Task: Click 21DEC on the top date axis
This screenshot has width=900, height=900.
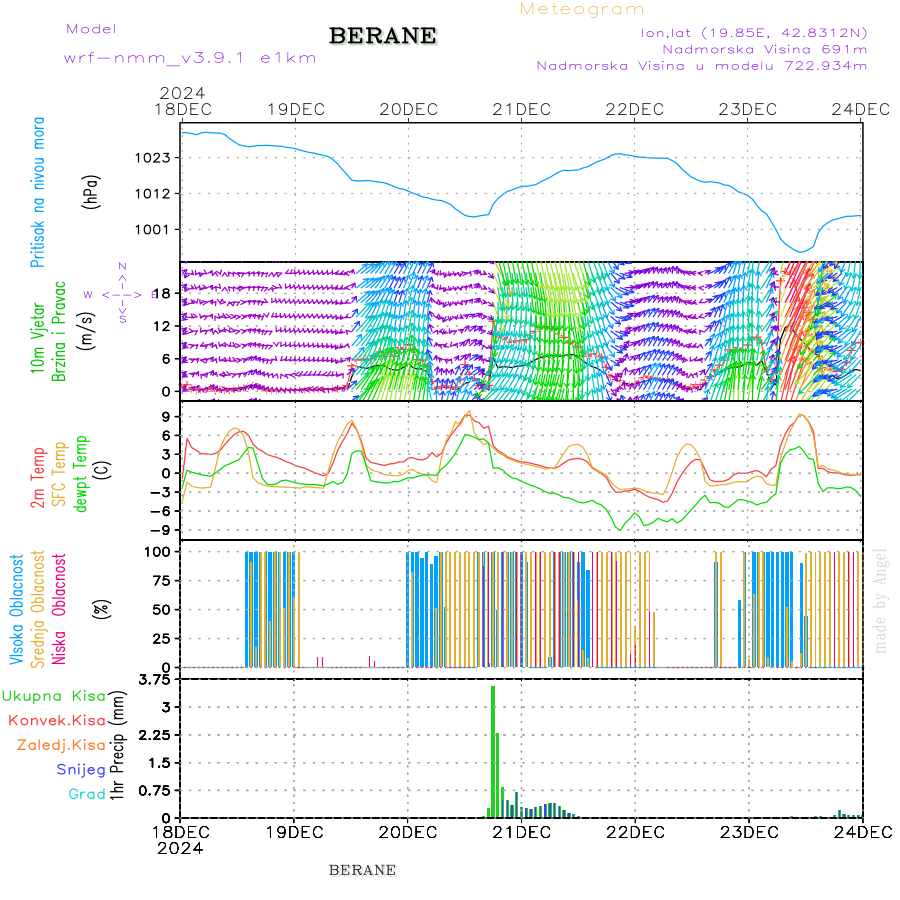Action: pos(522,110)
